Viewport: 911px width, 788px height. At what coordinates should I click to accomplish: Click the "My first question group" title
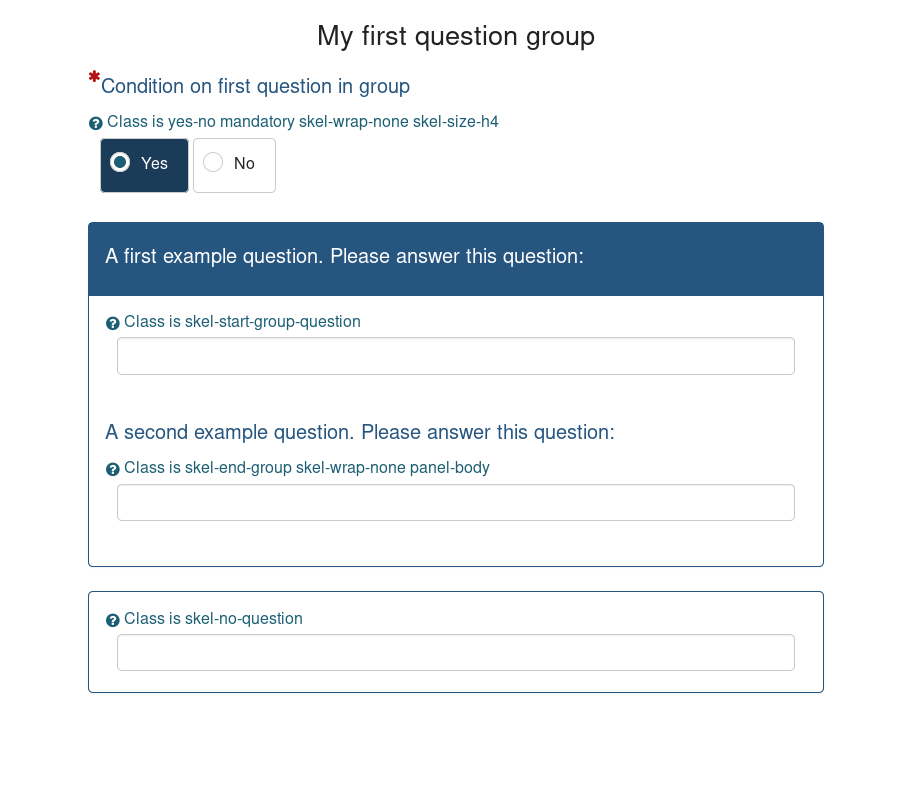(x=456, y=36)
